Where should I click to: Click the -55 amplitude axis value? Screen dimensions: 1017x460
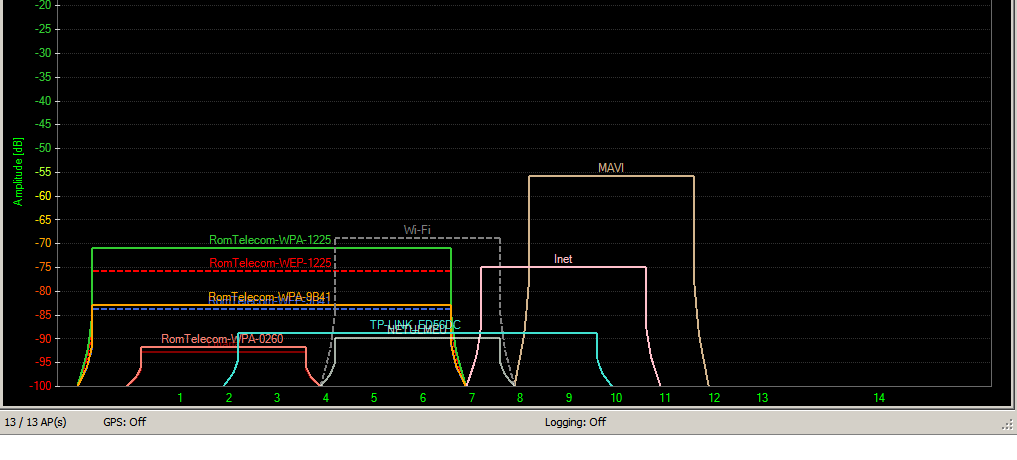tap(42, 172)
